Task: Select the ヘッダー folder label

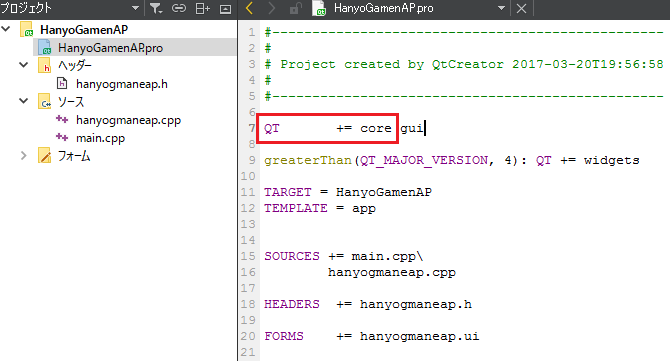Action: (x=74, y=65)
